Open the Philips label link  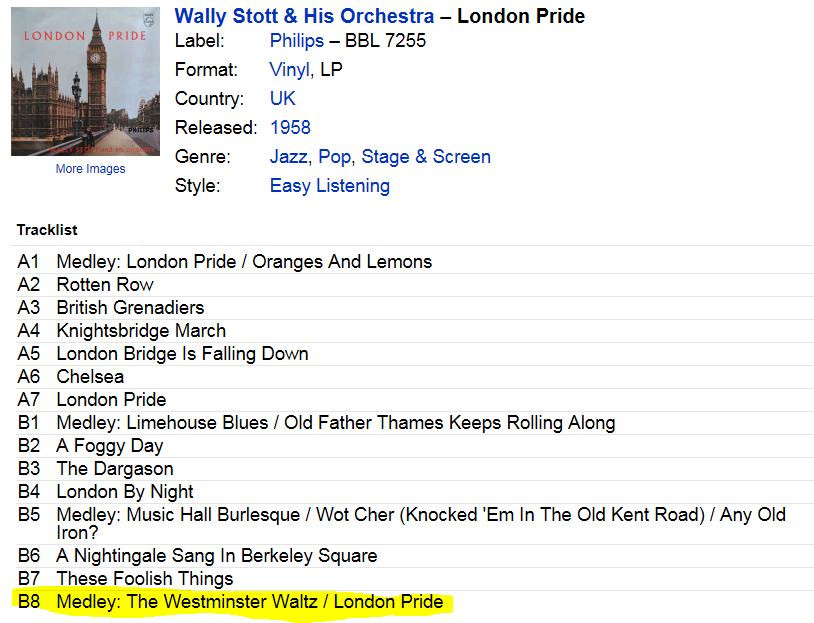[x=297, y=41]
